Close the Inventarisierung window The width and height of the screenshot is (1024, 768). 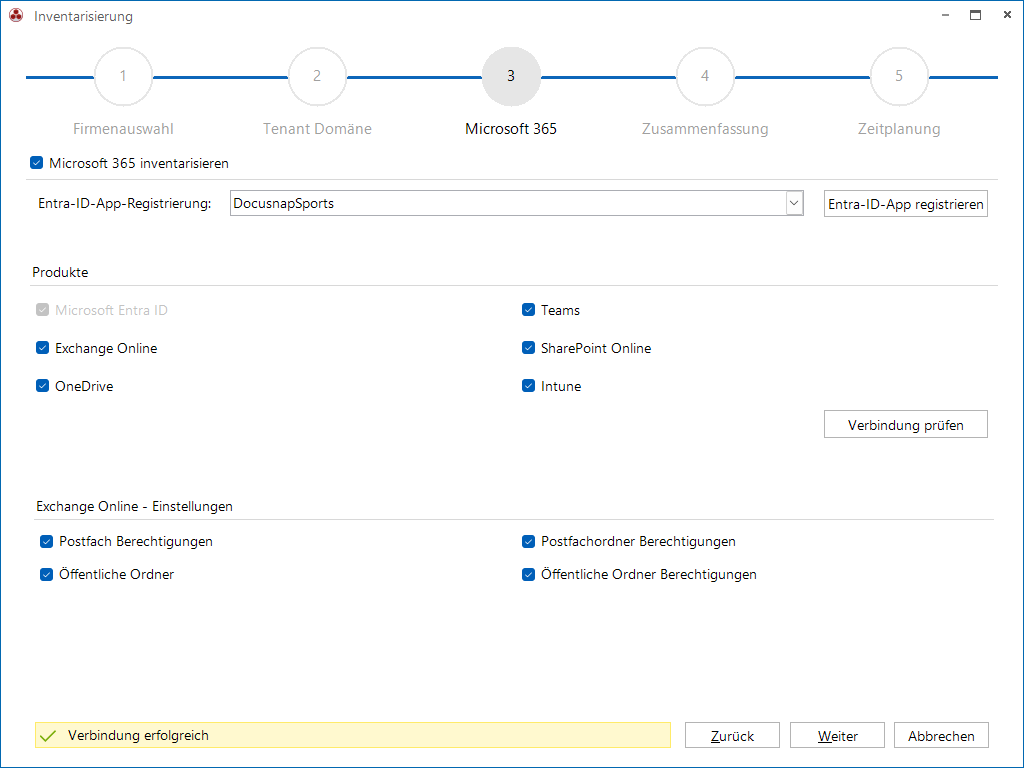[x=1007, y=15]
